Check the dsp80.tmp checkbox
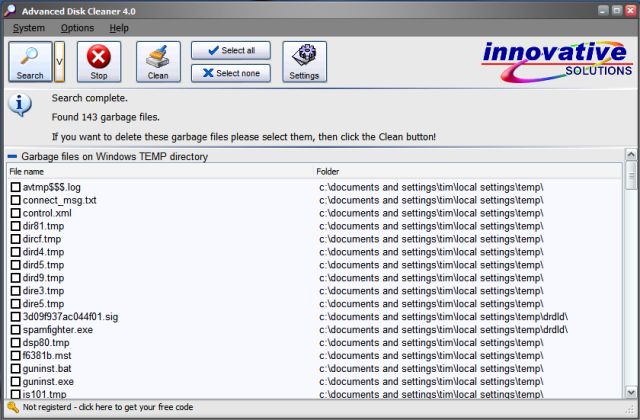This screenshot has width=640, height=420. tap(16, 342)
